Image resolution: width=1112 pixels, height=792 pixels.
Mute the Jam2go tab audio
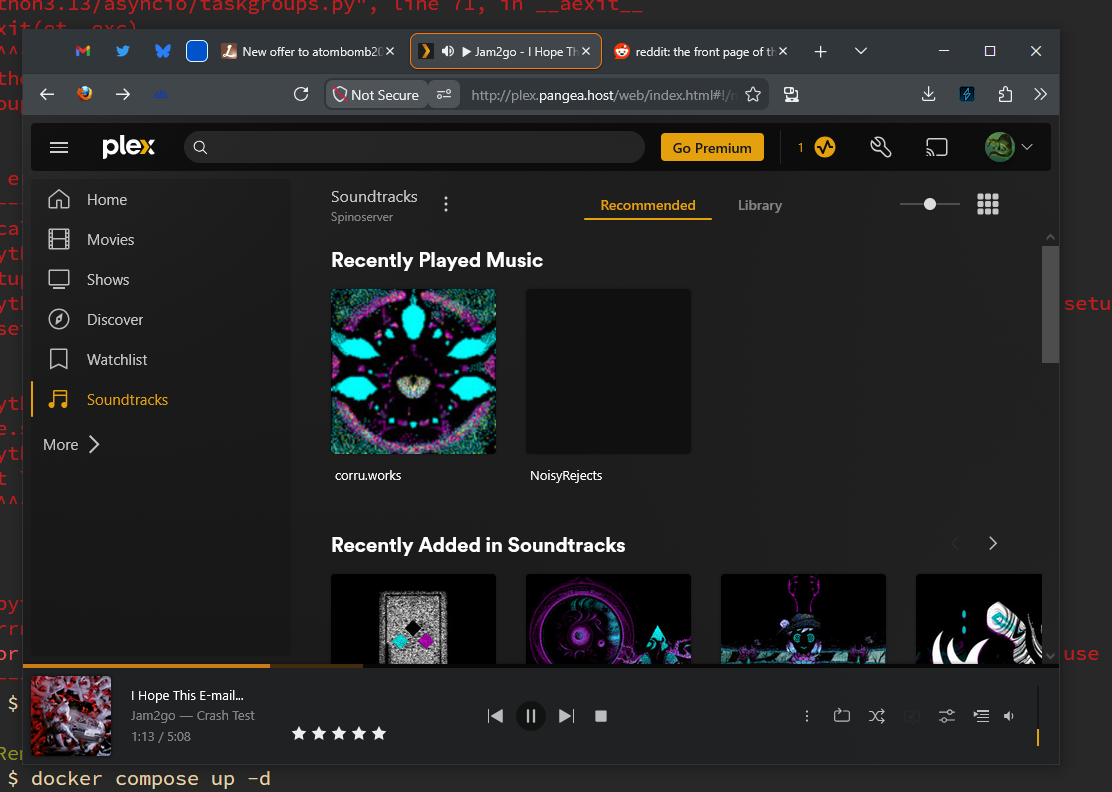pos(447,51)
